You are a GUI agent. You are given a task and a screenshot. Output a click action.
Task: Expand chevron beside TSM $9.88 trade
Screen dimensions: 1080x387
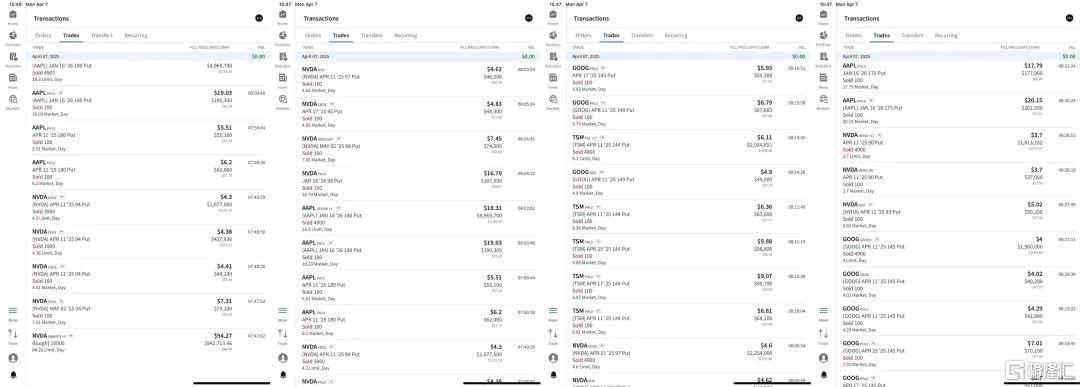599,242
